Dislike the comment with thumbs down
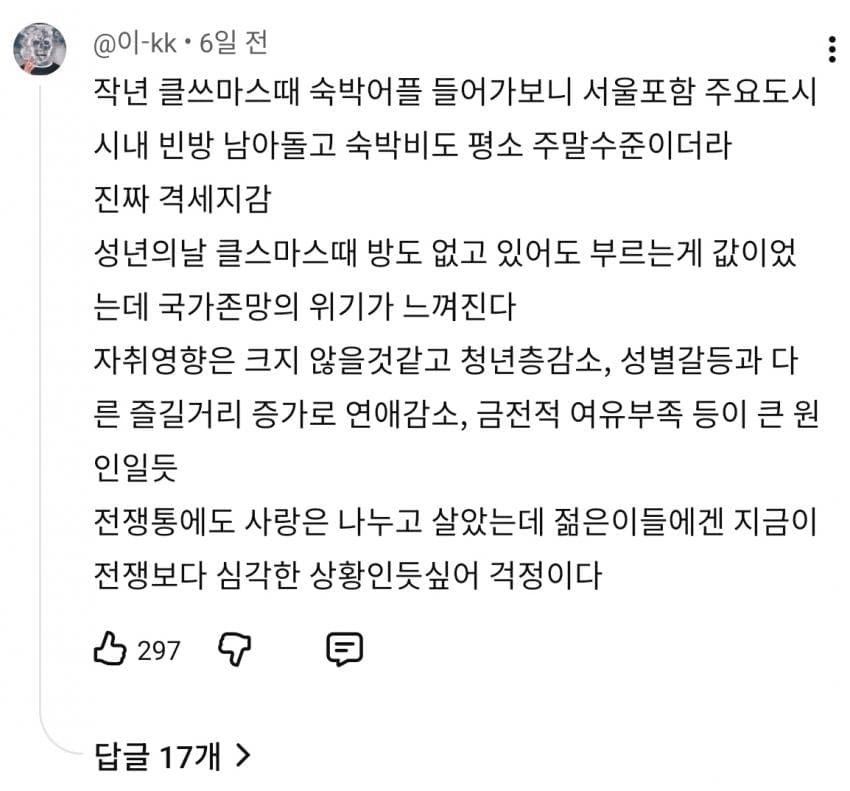Image resolution: width=850 pixels, height=791 pixels. (236, 650)
